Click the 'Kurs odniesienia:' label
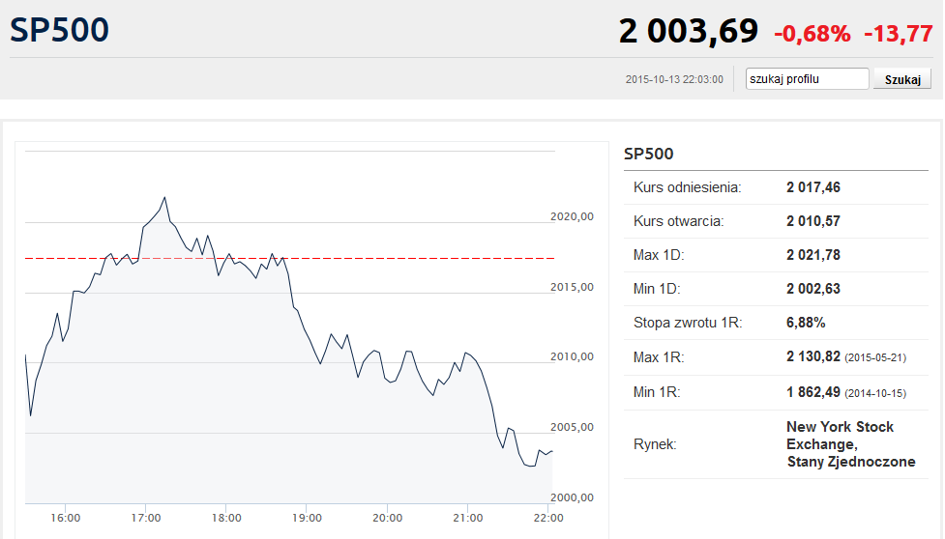Viewport: 945px width, 539px height. tap(687, 188)
